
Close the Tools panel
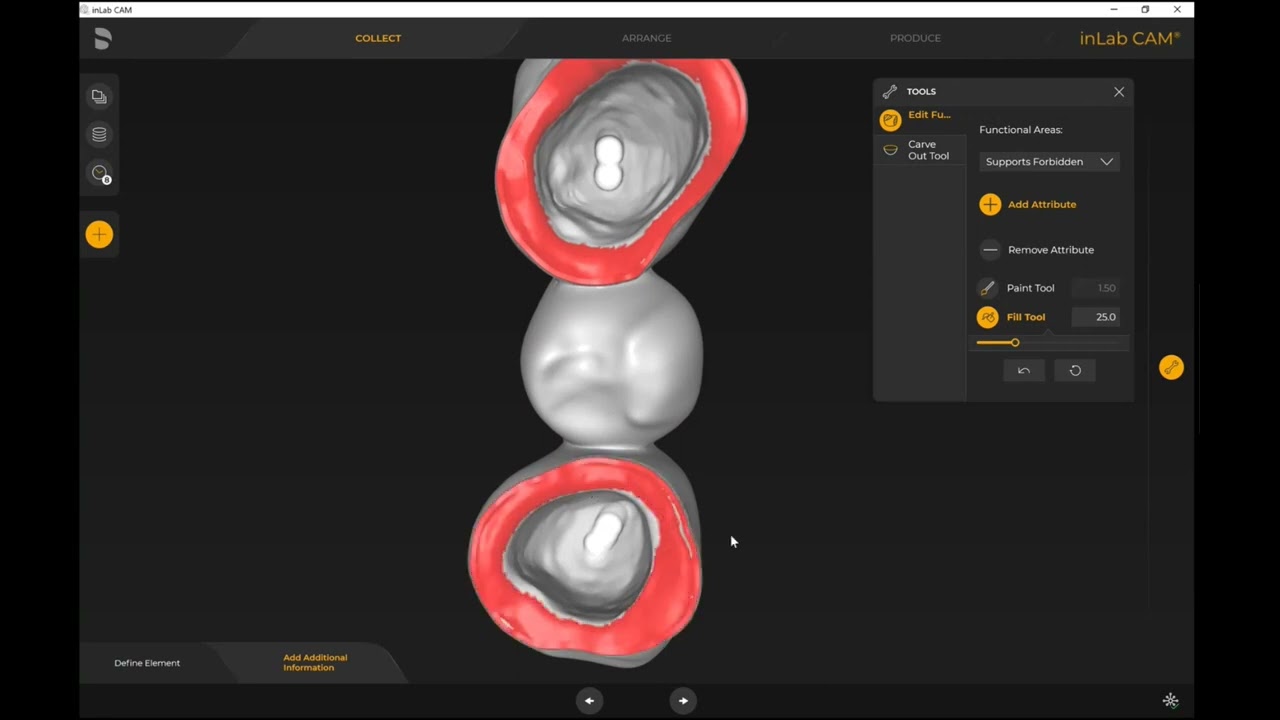pyautogui.click(x=1119, y=92)
